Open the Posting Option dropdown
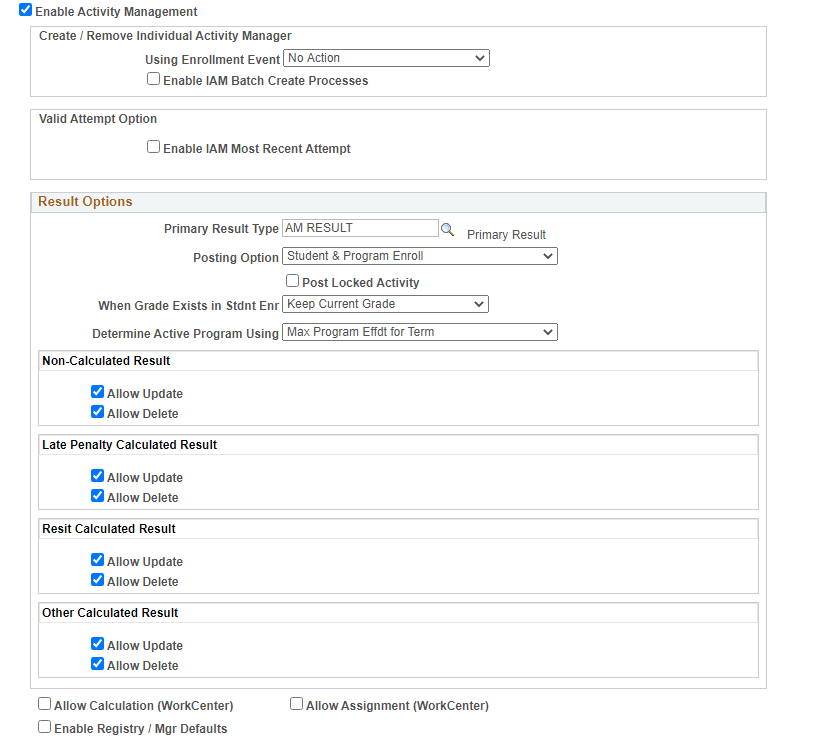The width and height of the screenshot is (818, 741). [x=420, y=256]
